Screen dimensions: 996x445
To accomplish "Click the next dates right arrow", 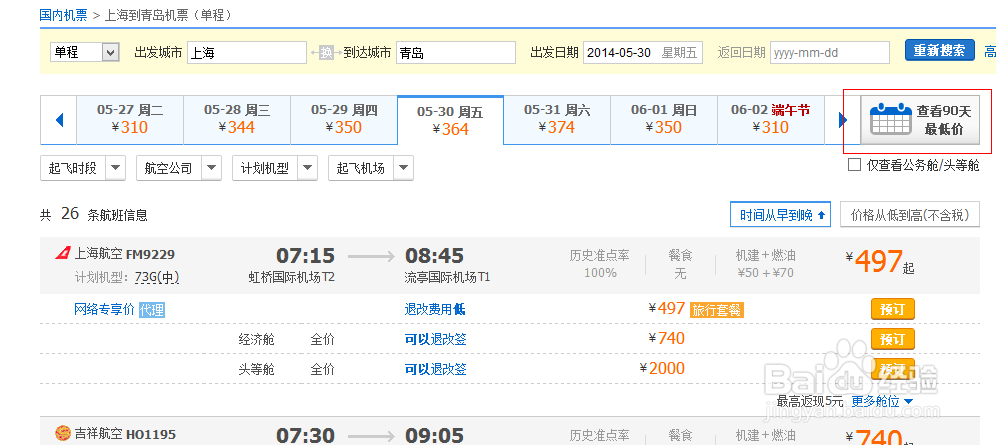I will tap(843, 120).
